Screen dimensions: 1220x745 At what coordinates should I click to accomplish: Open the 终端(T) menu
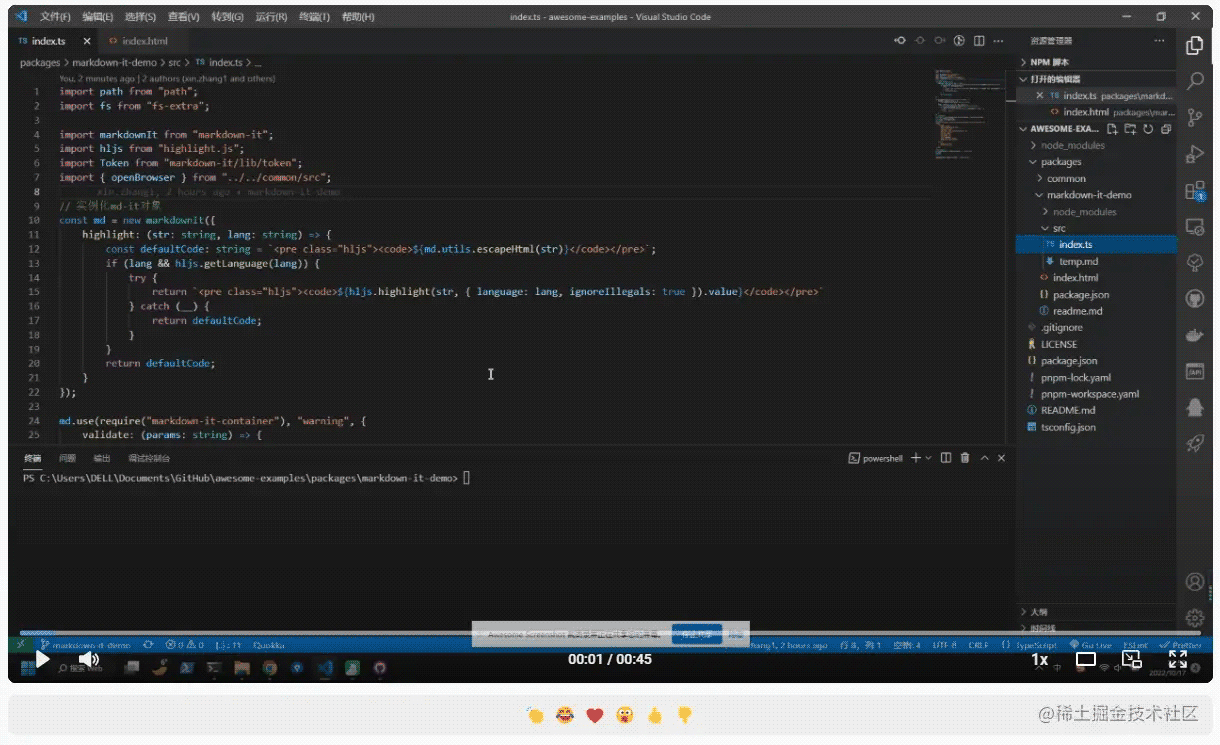314,17
